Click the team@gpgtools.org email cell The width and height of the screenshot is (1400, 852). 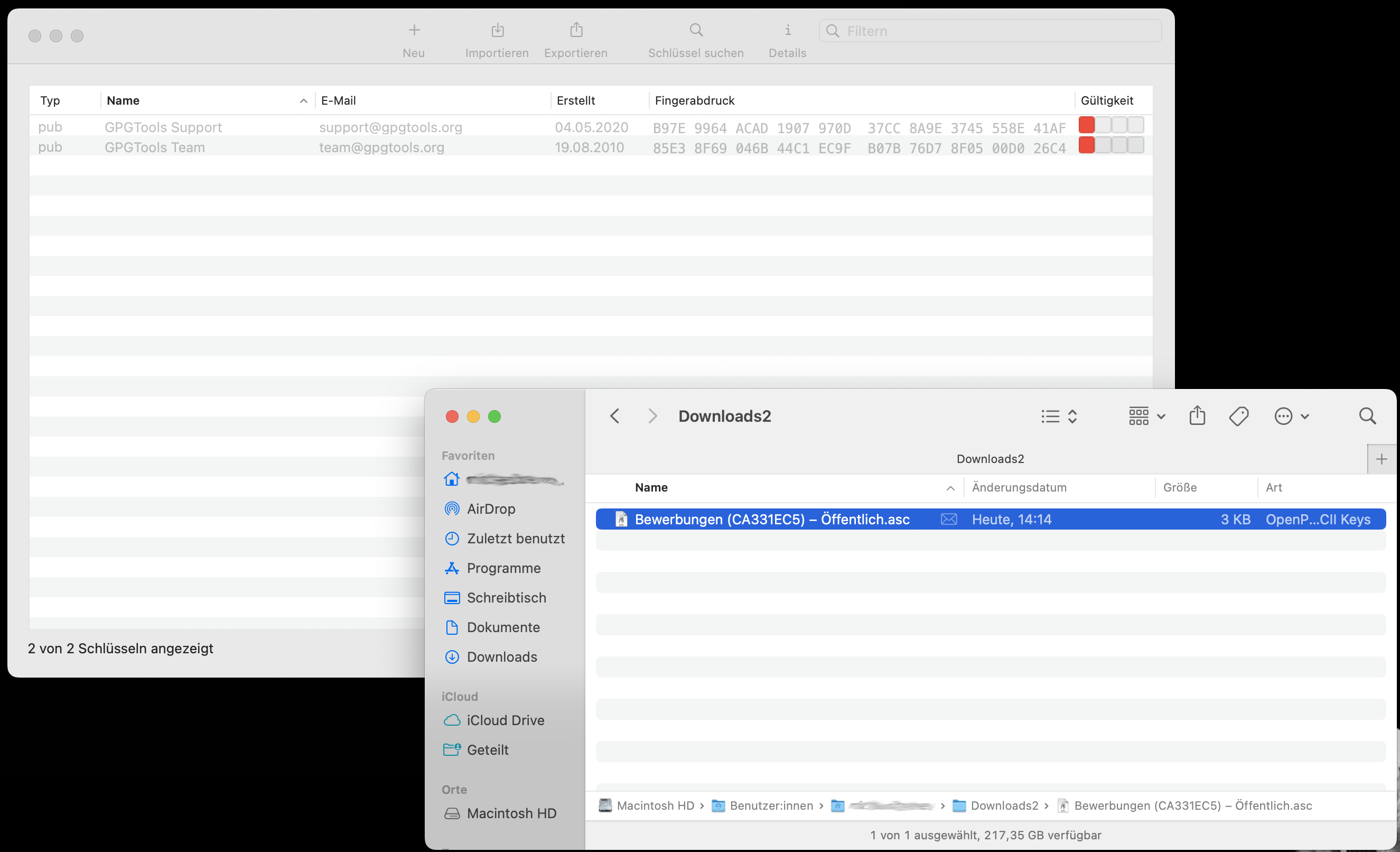click(381, 147)
